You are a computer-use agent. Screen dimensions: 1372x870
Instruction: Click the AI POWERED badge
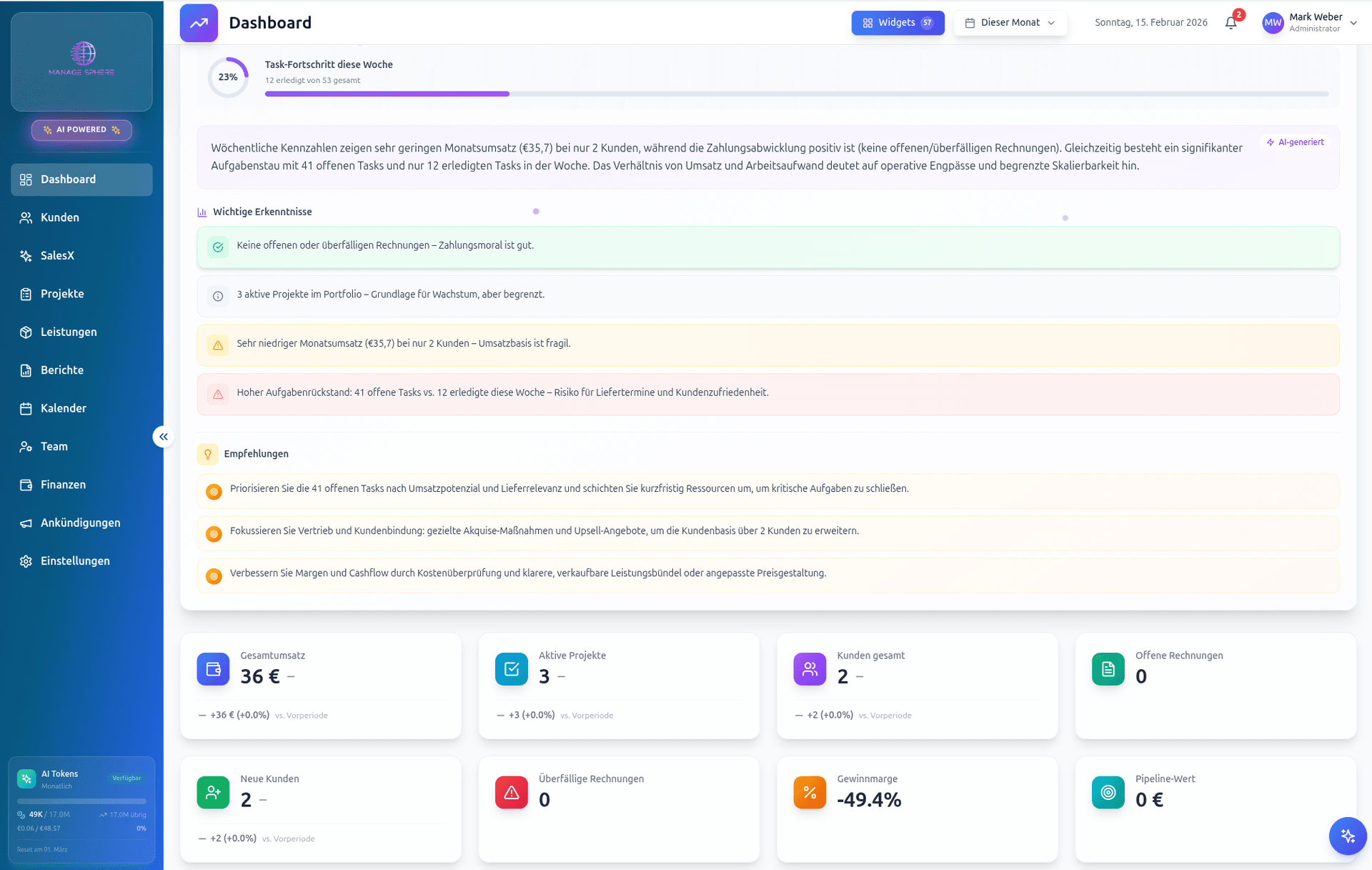81,130
